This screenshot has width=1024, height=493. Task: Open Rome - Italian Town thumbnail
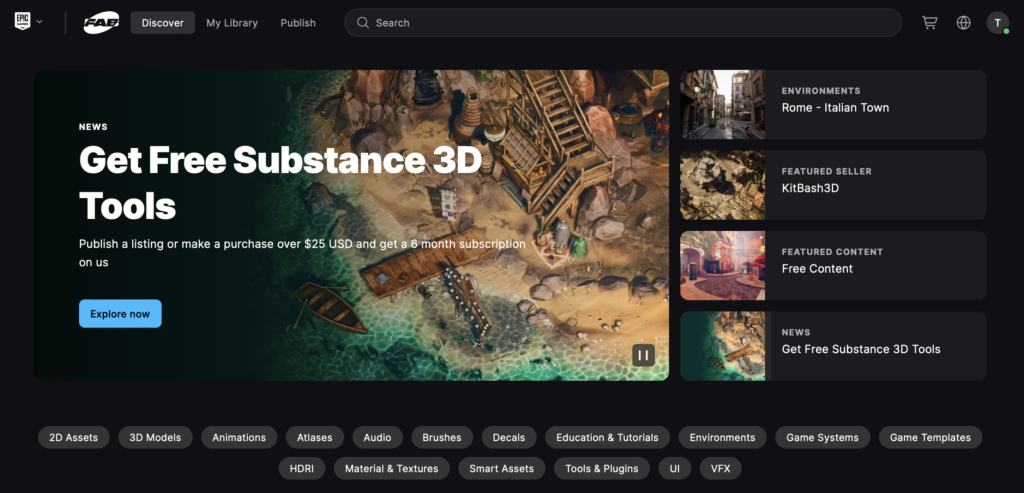[x=722, y=104]
